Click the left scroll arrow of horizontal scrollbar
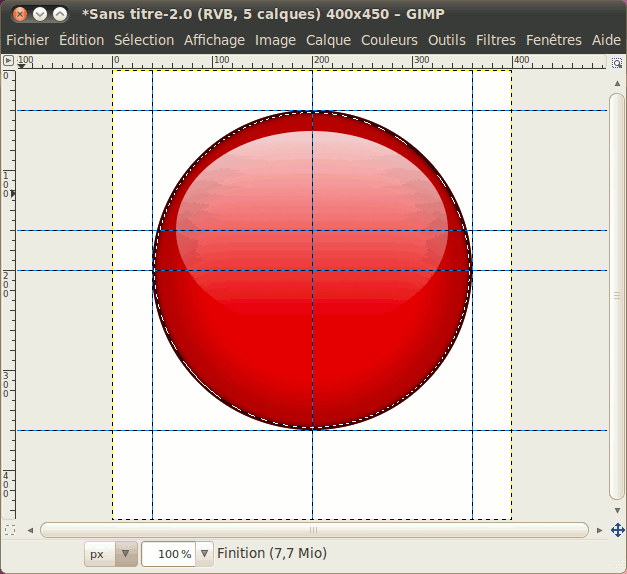 point(30,529)
